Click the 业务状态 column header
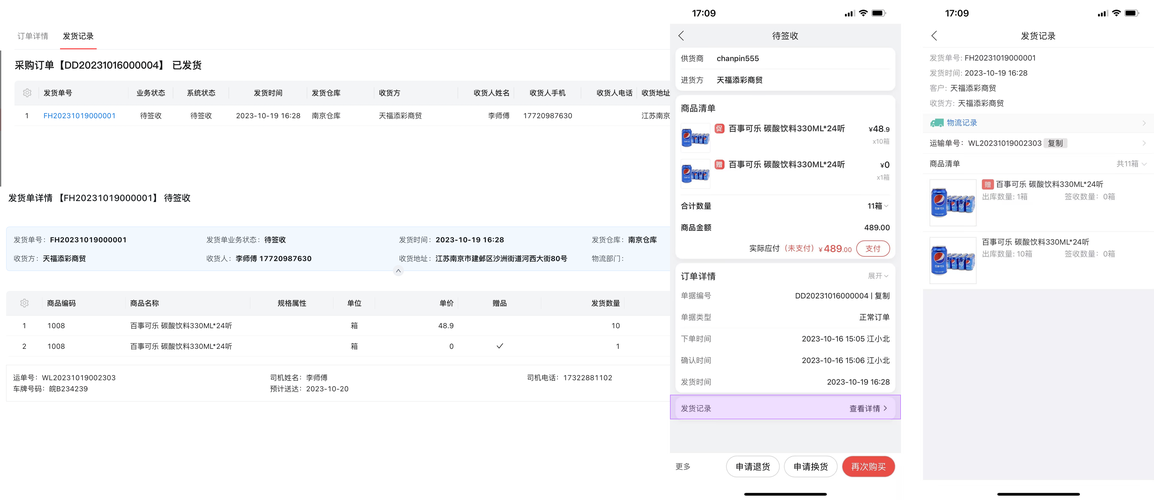Image resolution: width=1154 pixels, height=500 pixels. [151, 94]
